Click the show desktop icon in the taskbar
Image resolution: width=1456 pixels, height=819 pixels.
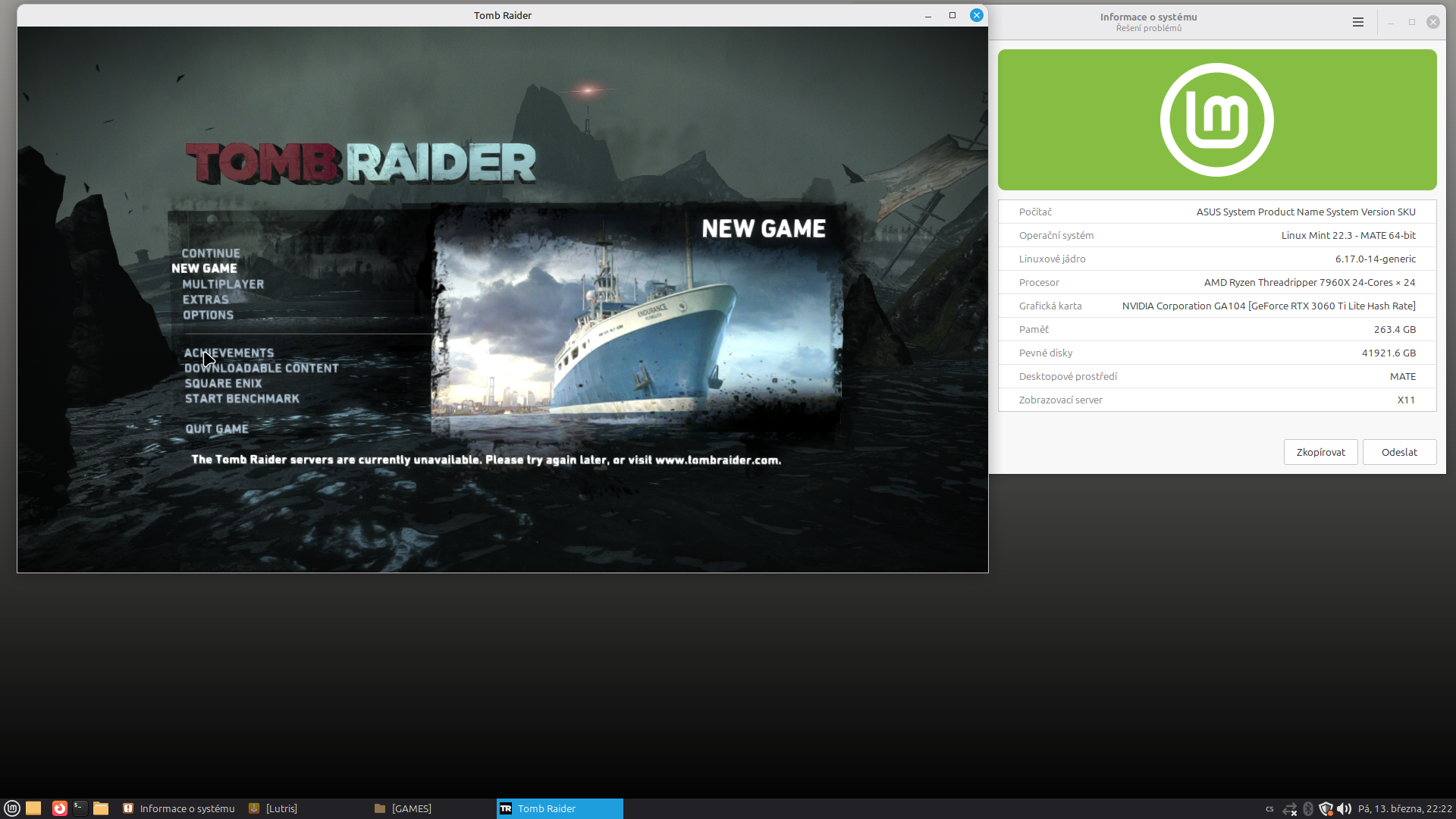[33, 808]
